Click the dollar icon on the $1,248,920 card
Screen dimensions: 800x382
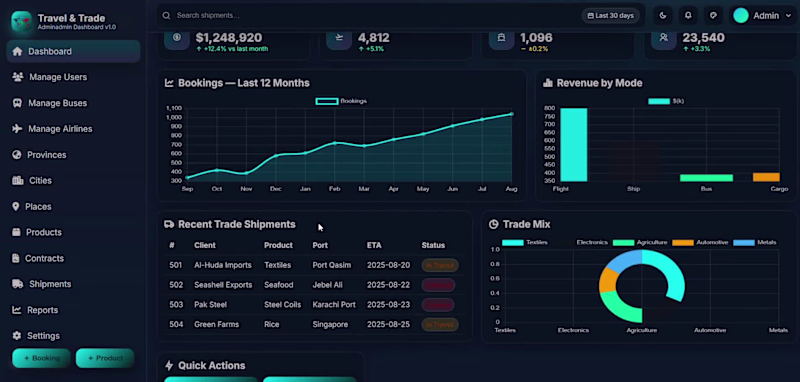(177, 38)
